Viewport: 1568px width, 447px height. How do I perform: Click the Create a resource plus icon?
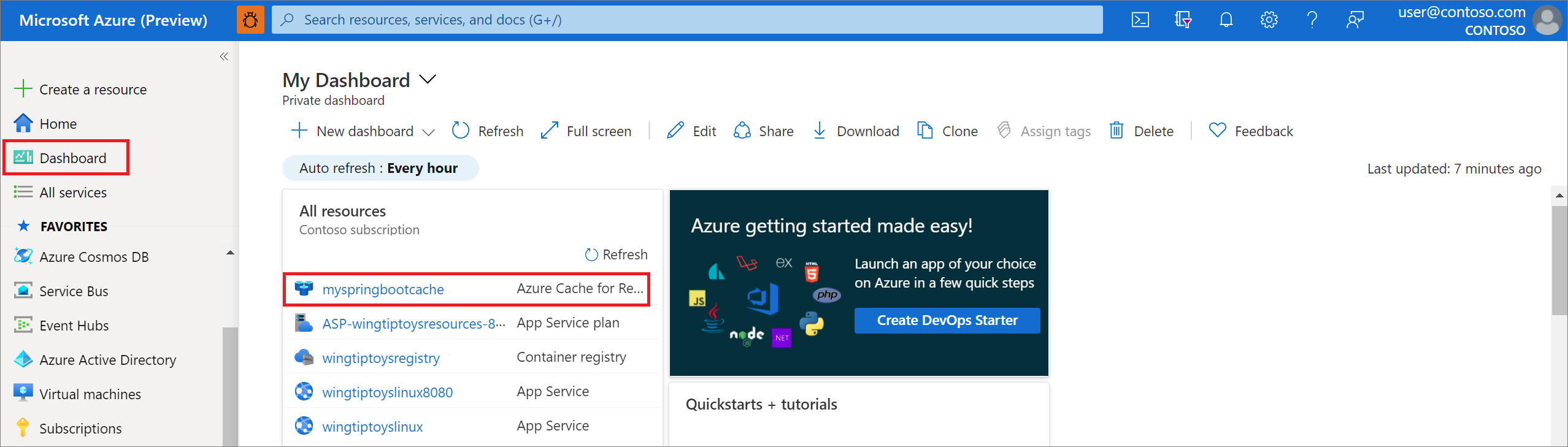tap(23, 89)
